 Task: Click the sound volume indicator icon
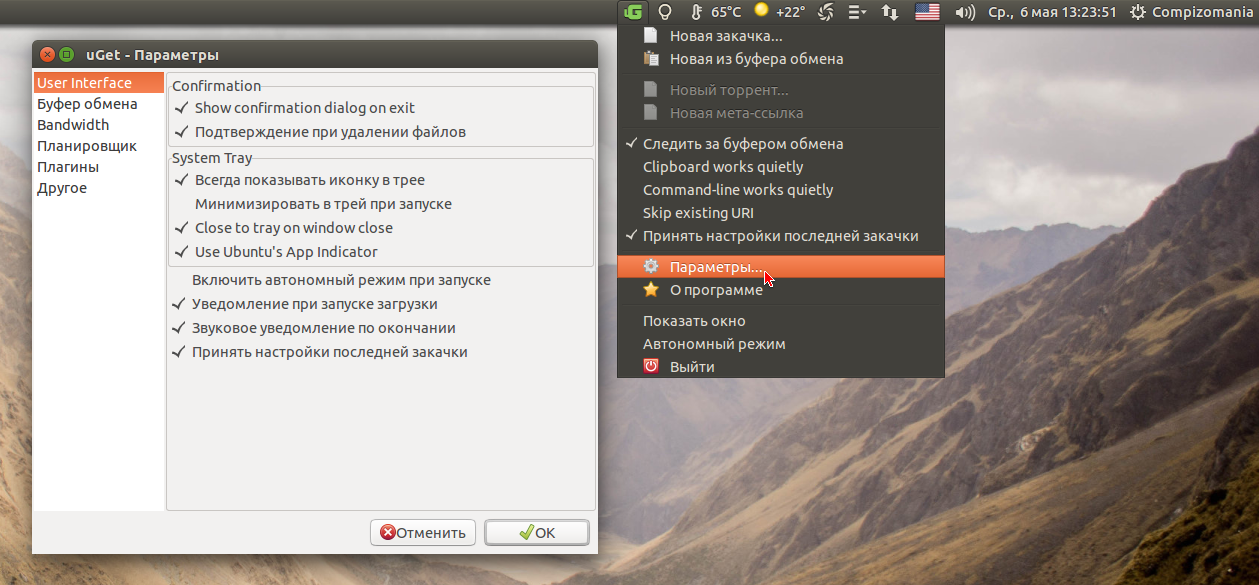pos(965,12)
